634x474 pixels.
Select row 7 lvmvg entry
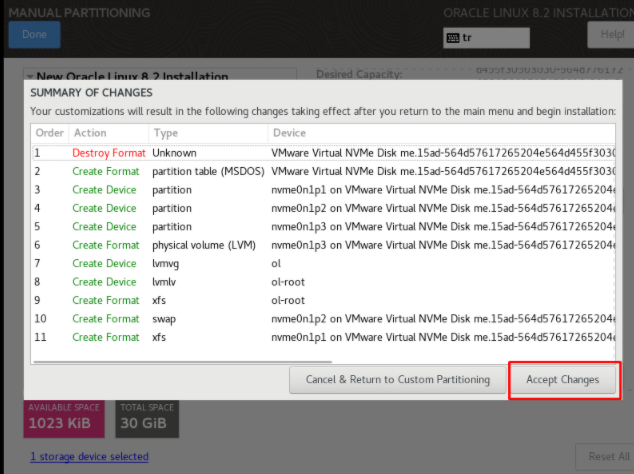(x=324, y=263)
